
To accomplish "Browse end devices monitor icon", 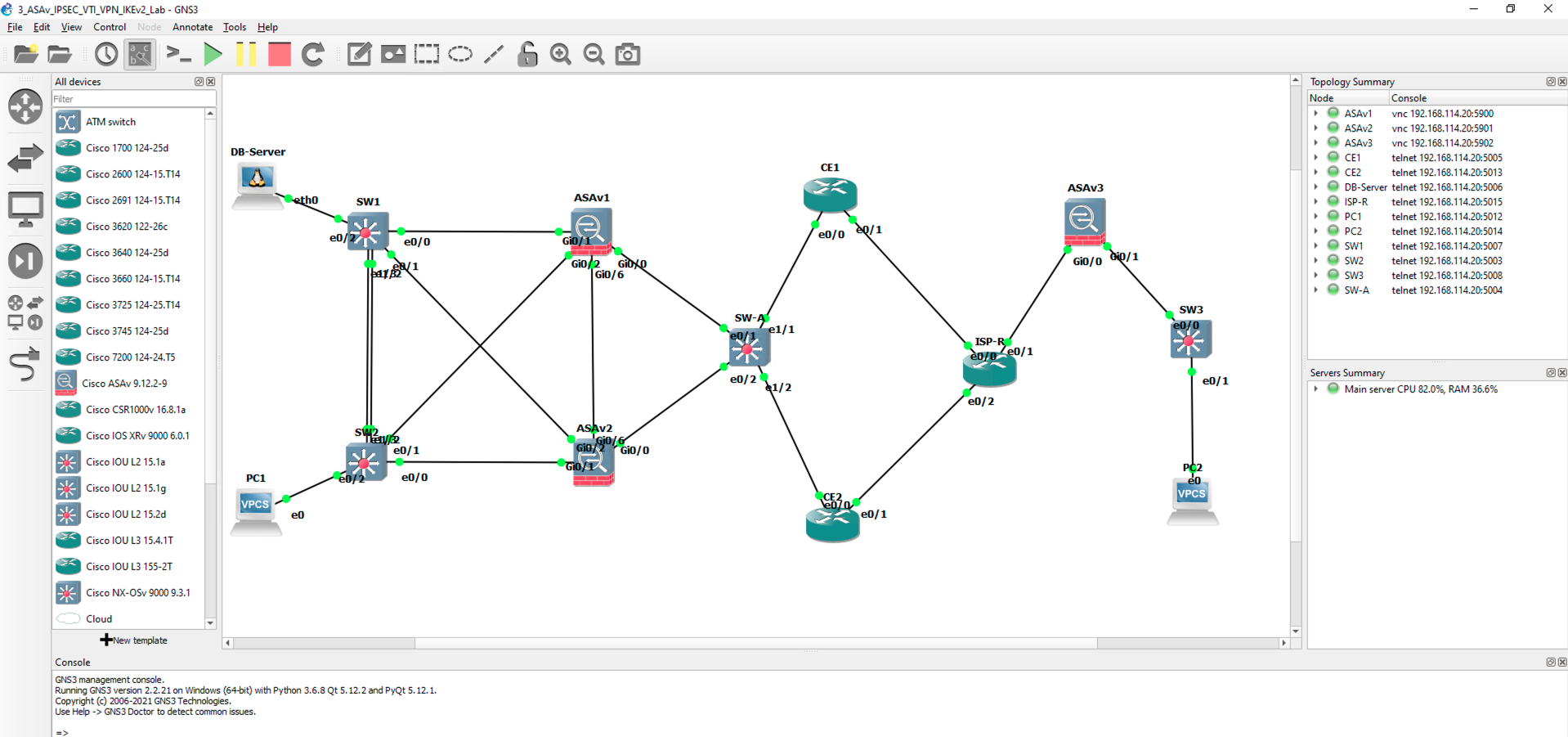I will (25, 209).
